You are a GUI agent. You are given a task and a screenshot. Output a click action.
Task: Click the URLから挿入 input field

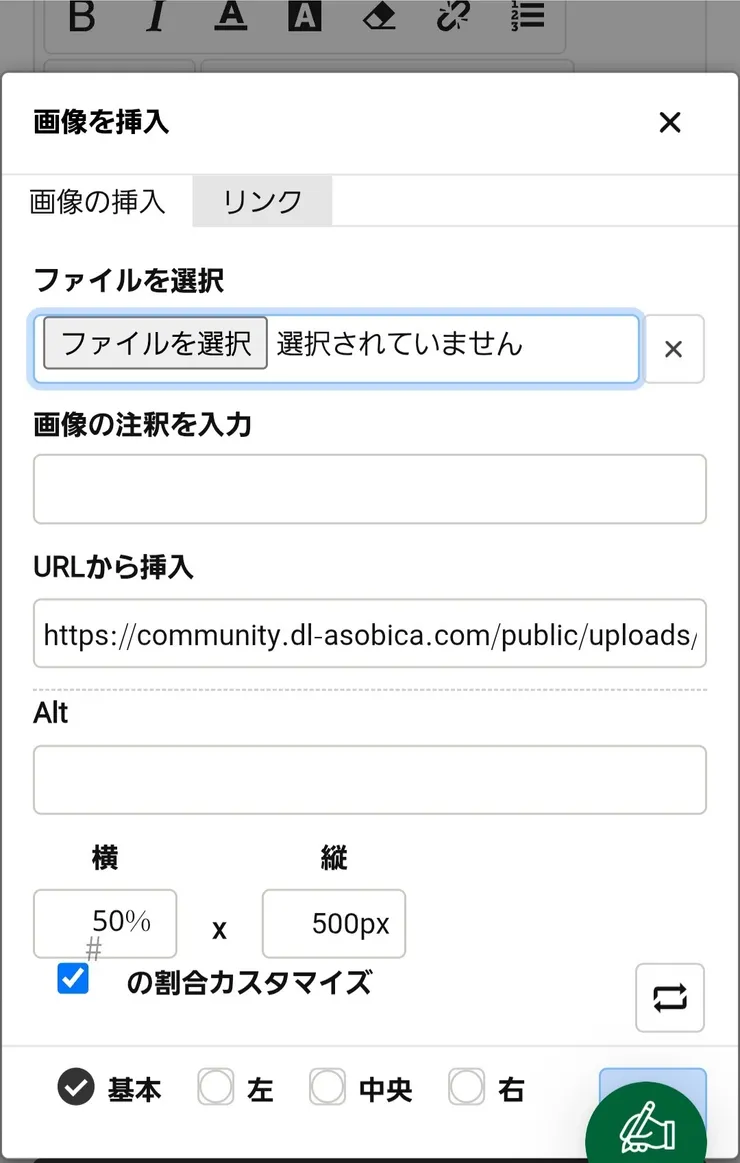coord(370,634)
